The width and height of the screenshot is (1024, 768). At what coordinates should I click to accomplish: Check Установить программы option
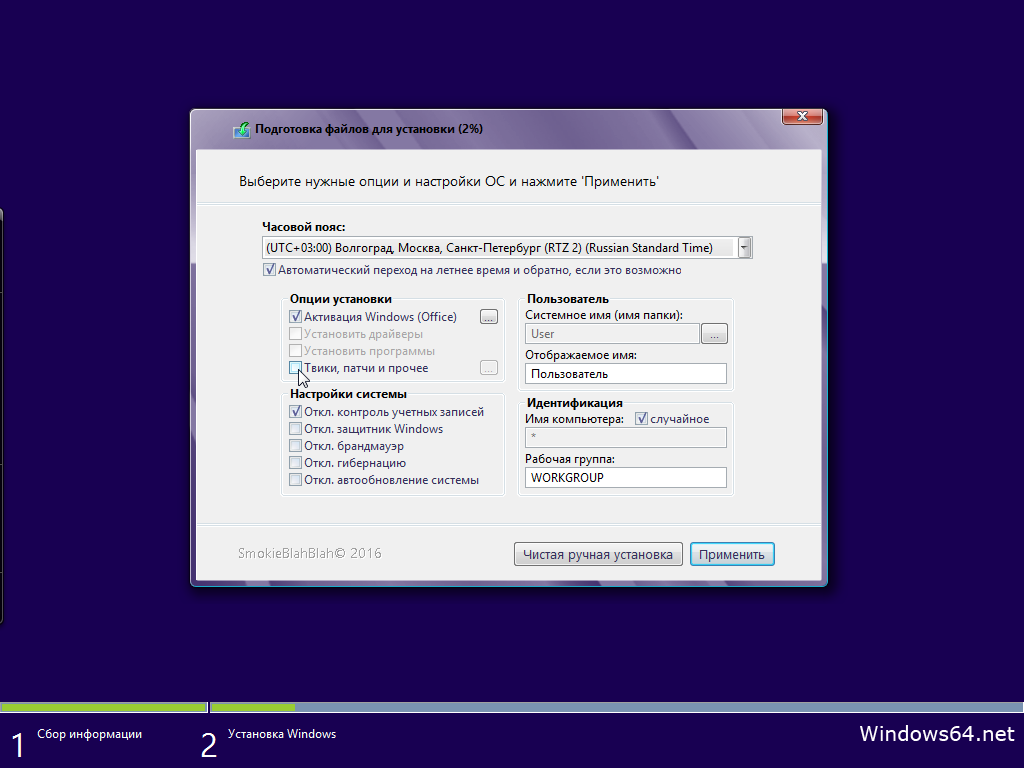pyautogui.click(x=295, y=351)
